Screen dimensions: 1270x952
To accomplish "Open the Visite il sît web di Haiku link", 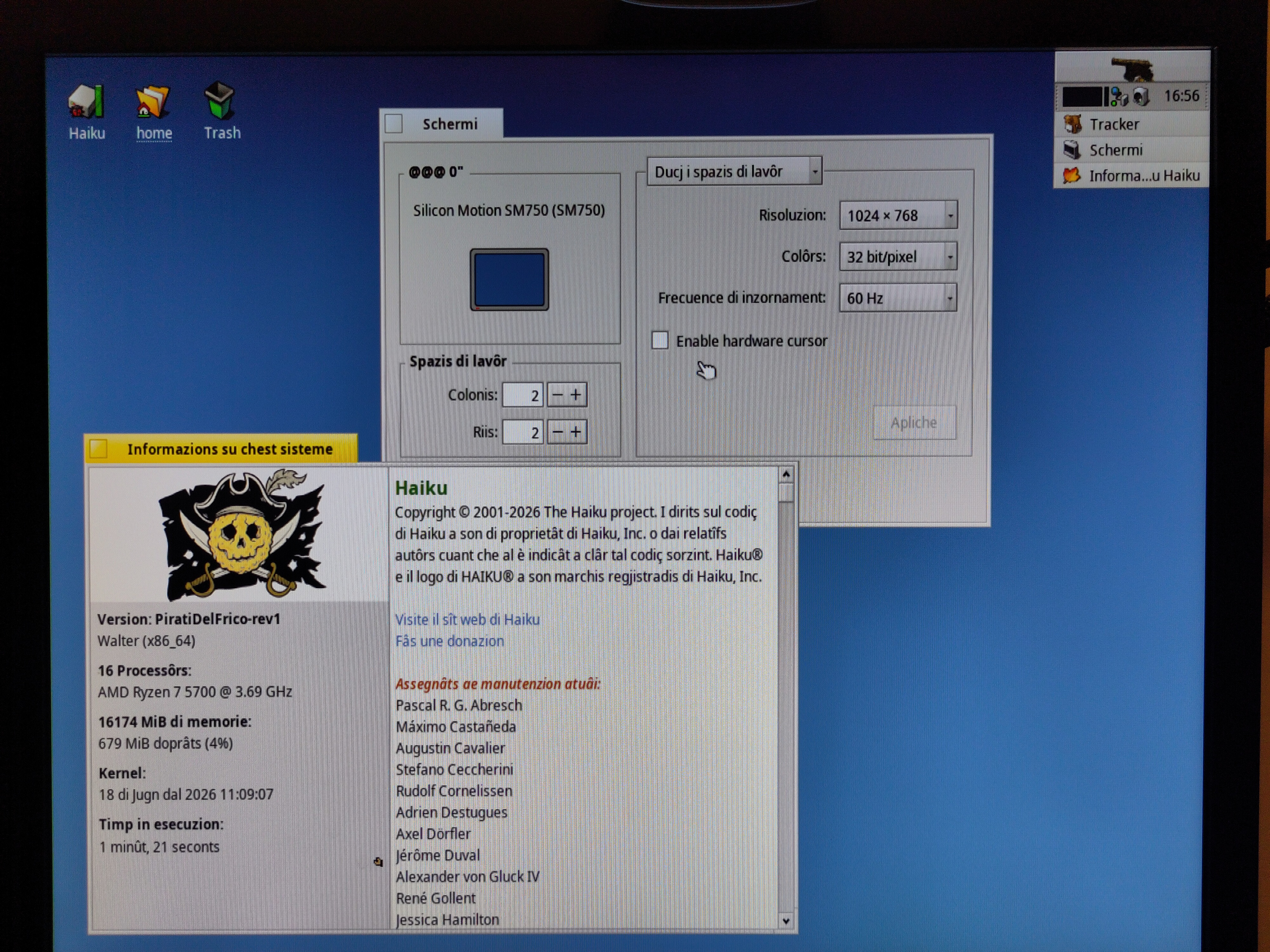I will click(467, 620).
